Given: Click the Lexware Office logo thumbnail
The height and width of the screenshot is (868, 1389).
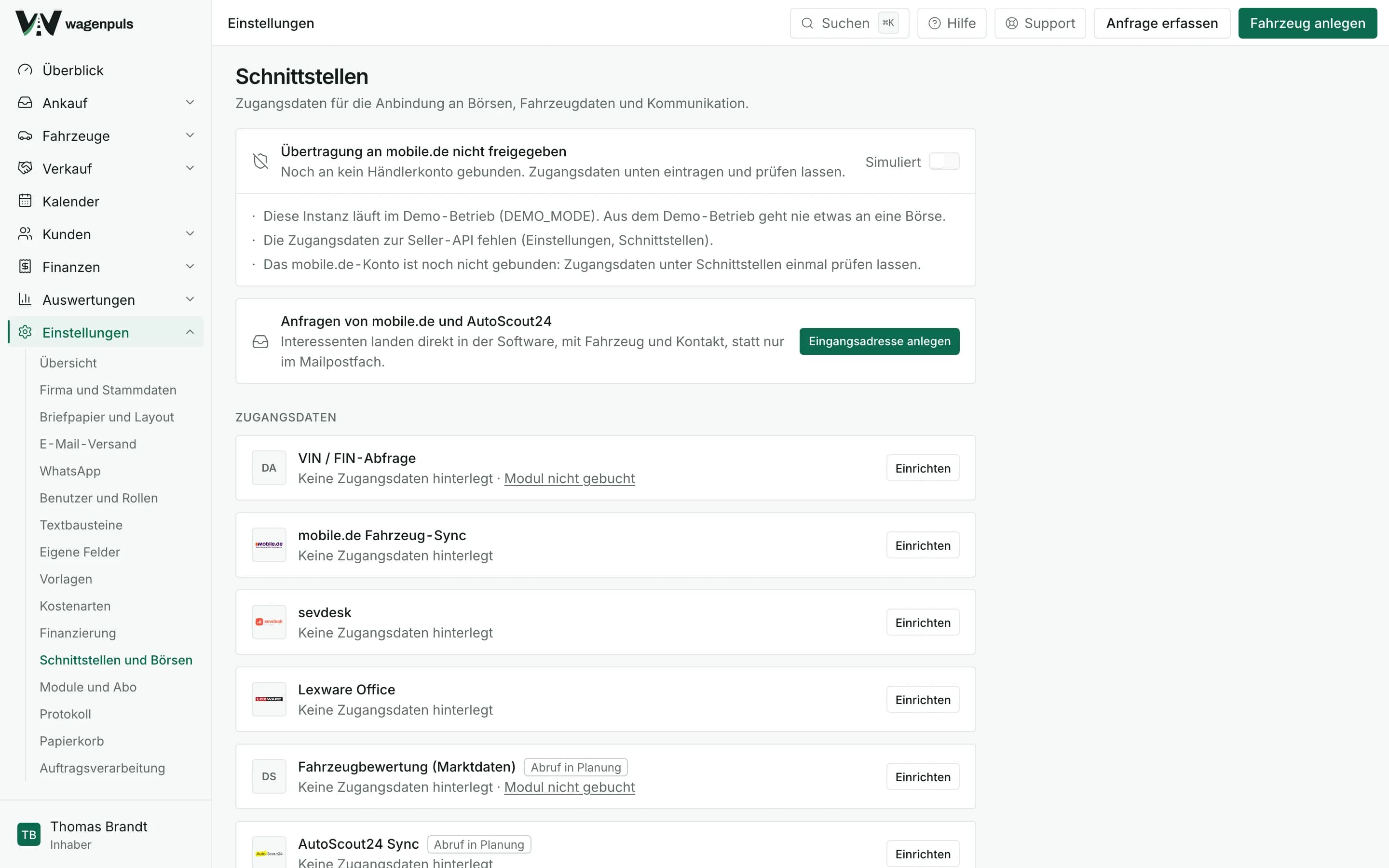Looking at the screenshot, I should [269, 699].
